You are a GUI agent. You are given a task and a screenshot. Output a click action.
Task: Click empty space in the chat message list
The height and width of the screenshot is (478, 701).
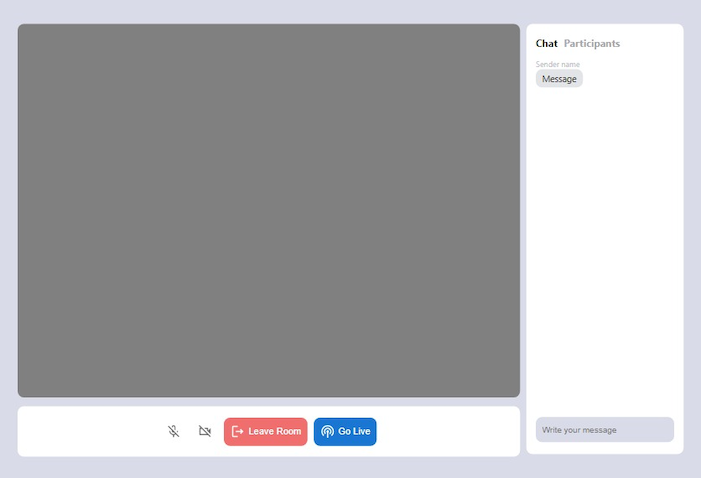(x=604, y=250)
